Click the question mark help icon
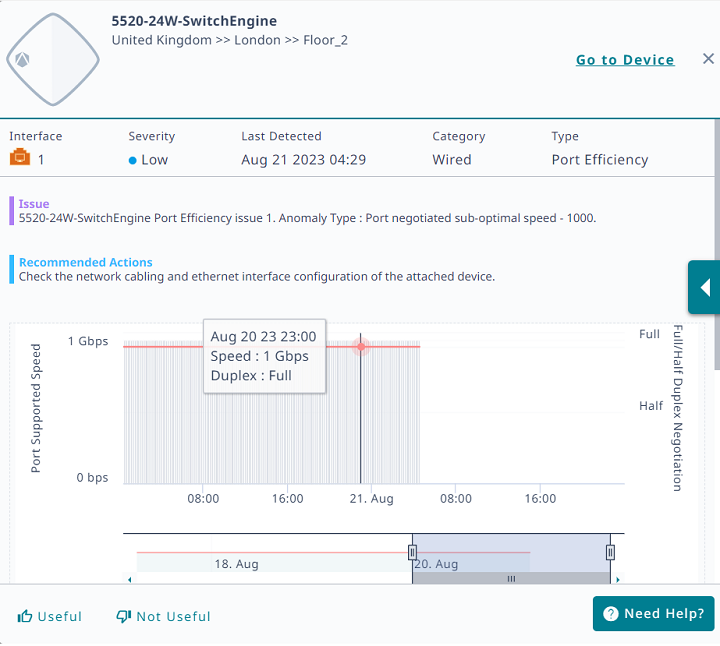720x646 pixels. click(611, 614)
